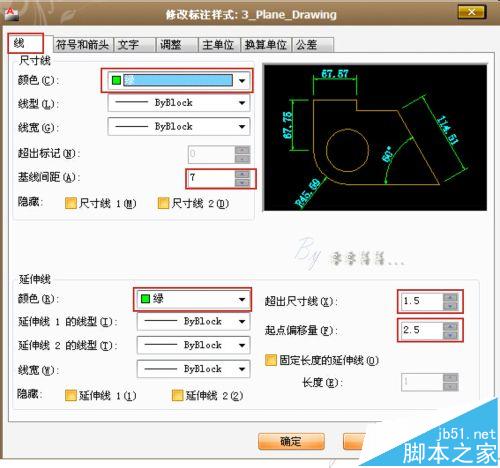Increase 起点偏移量 with up arrow
The height and width of the screenshot is (468, 500).
[x=451, y=327]
